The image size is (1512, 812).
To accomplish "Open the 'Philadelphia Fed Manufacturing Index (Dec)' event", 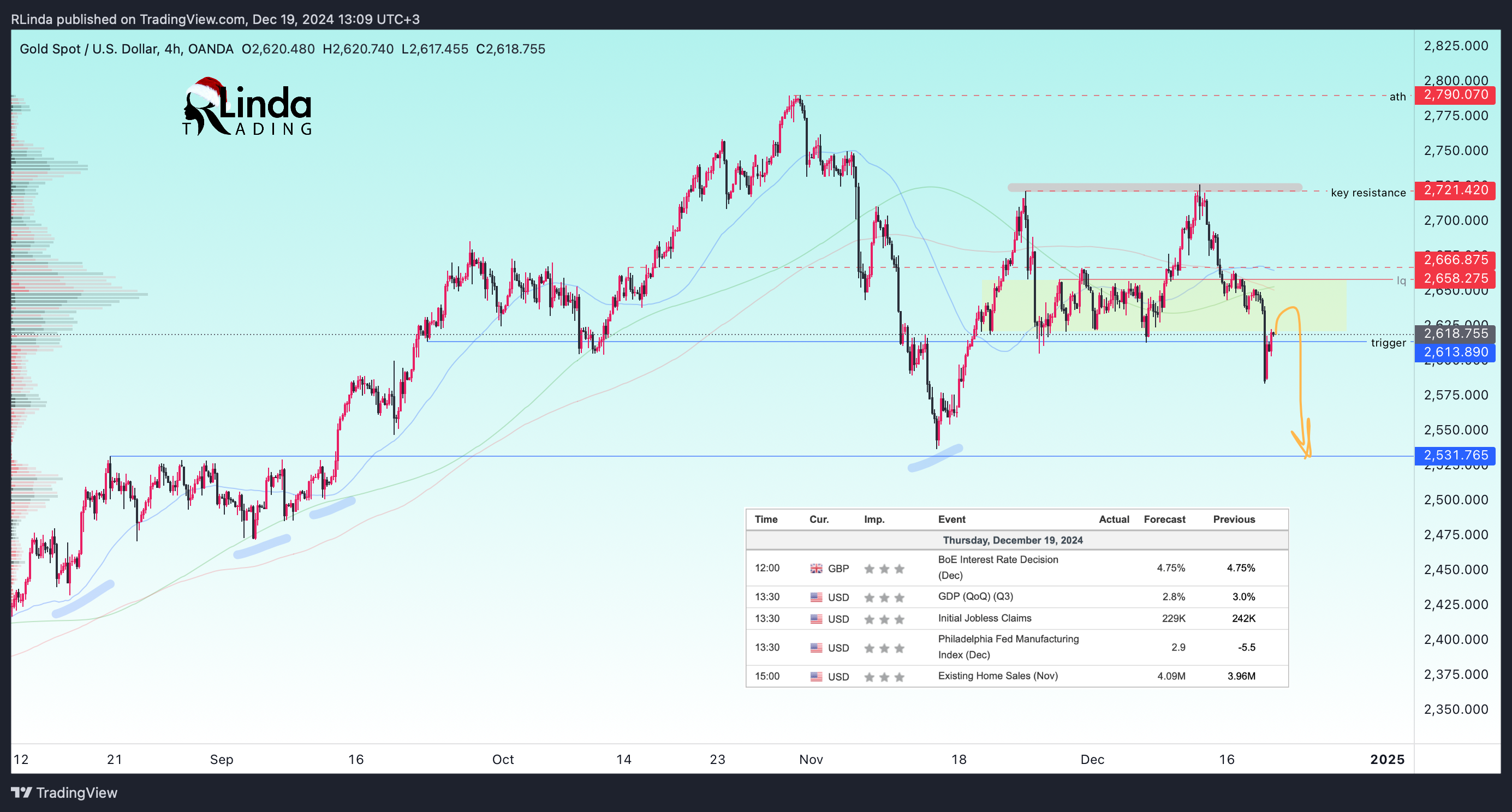I will coord(1008,647).
